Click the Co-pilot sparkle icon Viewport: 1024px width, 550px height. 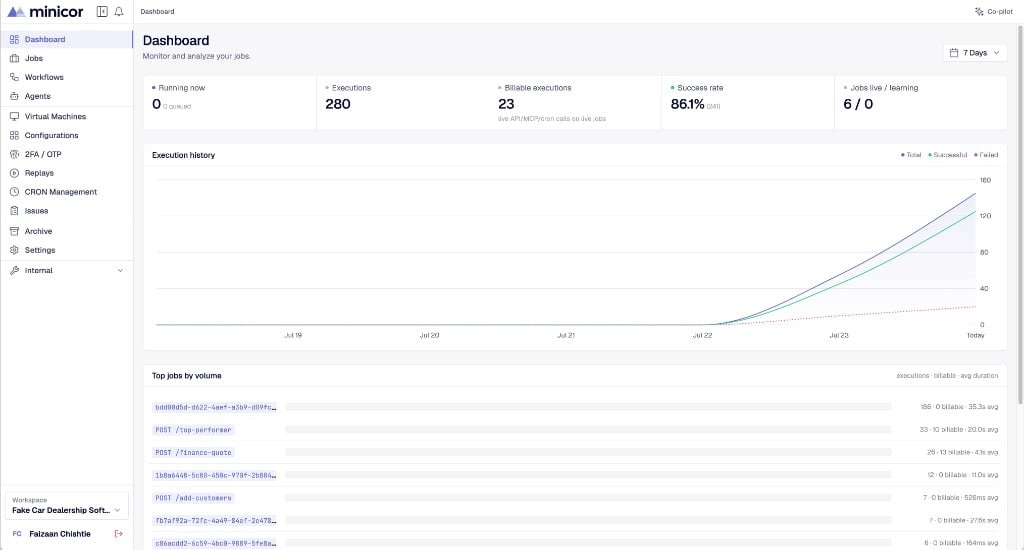(979, 12)
